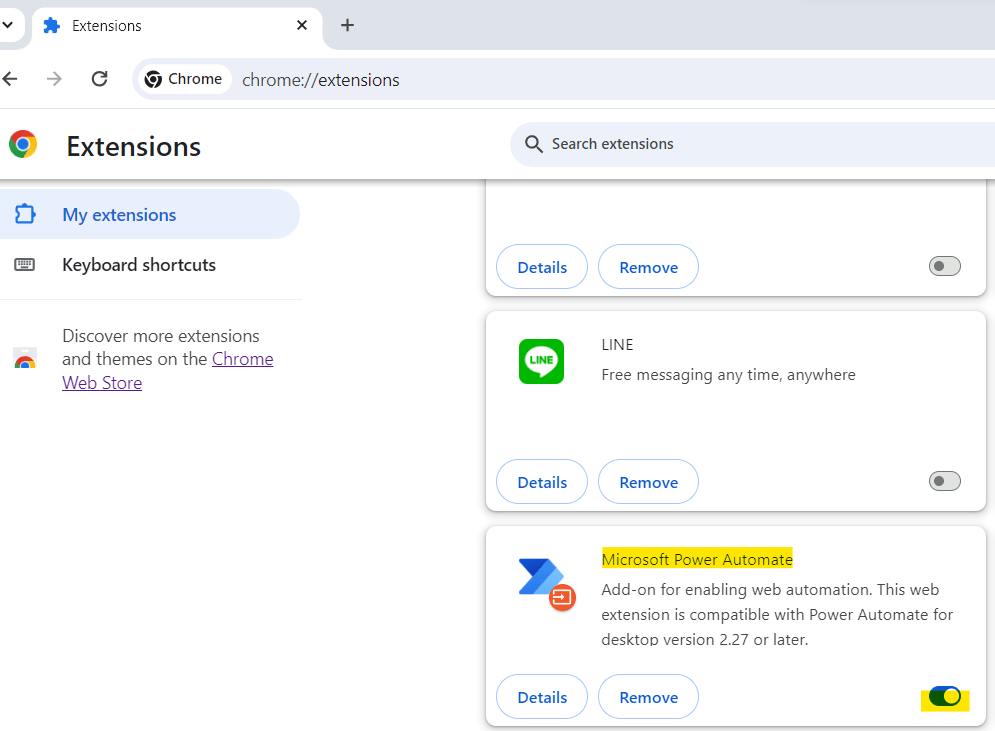This screenshot has height=731, width=995.
Task: Open a new tab with plus icon
Action: click(347, 25)
